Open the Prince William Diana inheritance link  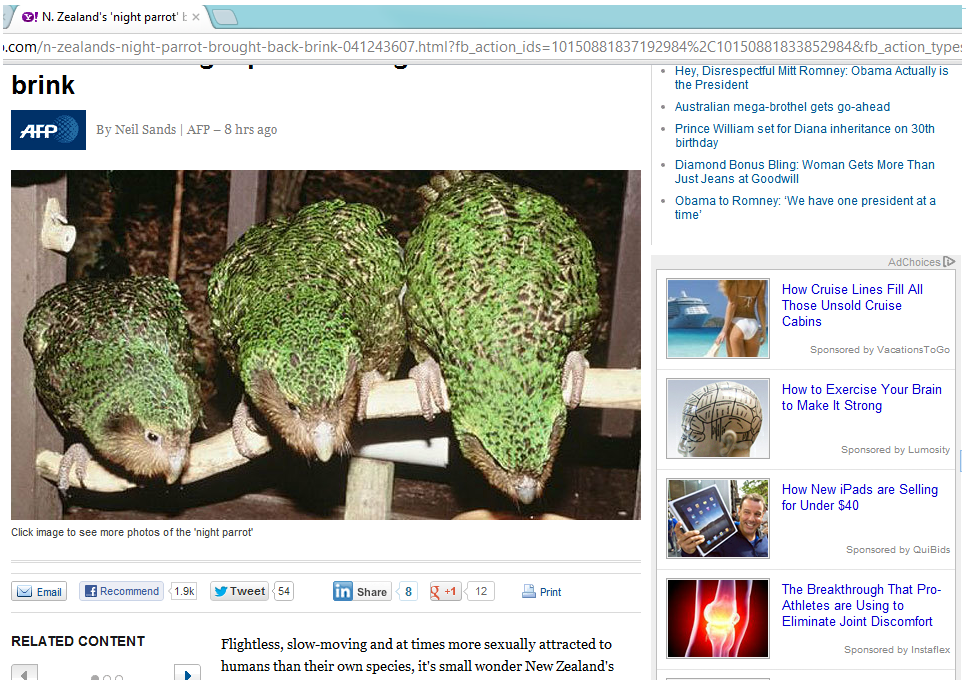(805, 136)
